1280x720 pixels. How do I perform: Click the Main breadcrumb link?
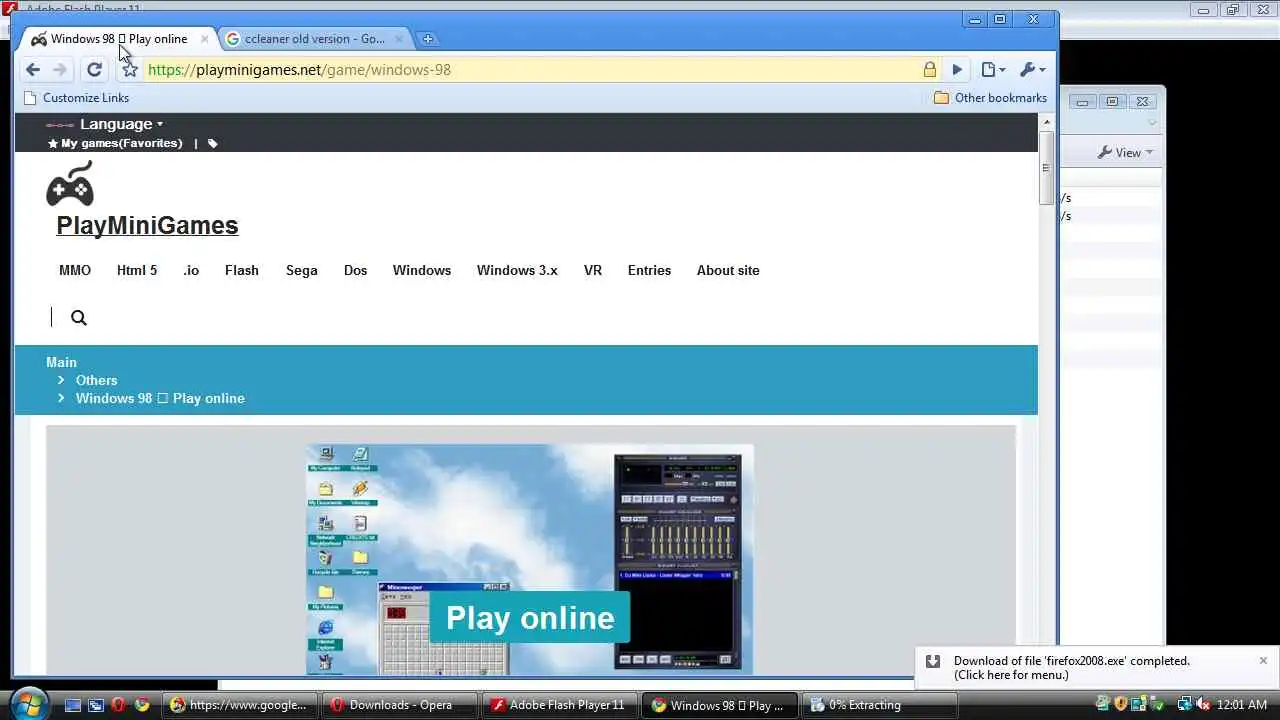coord(61,362)
